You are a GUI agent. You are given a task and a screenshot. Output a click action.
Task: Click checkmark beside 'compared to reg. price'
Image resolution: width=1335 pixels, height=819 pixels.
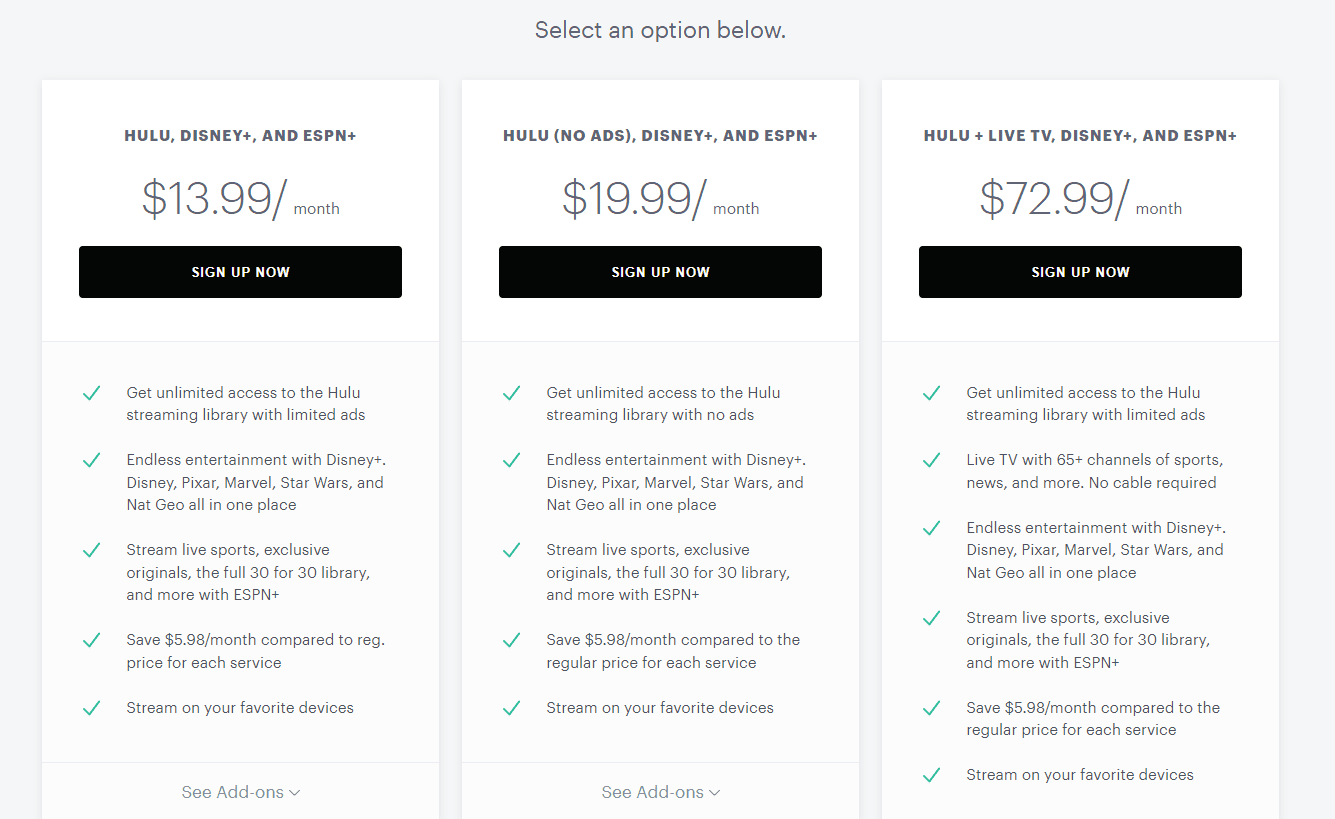point(91,640)
